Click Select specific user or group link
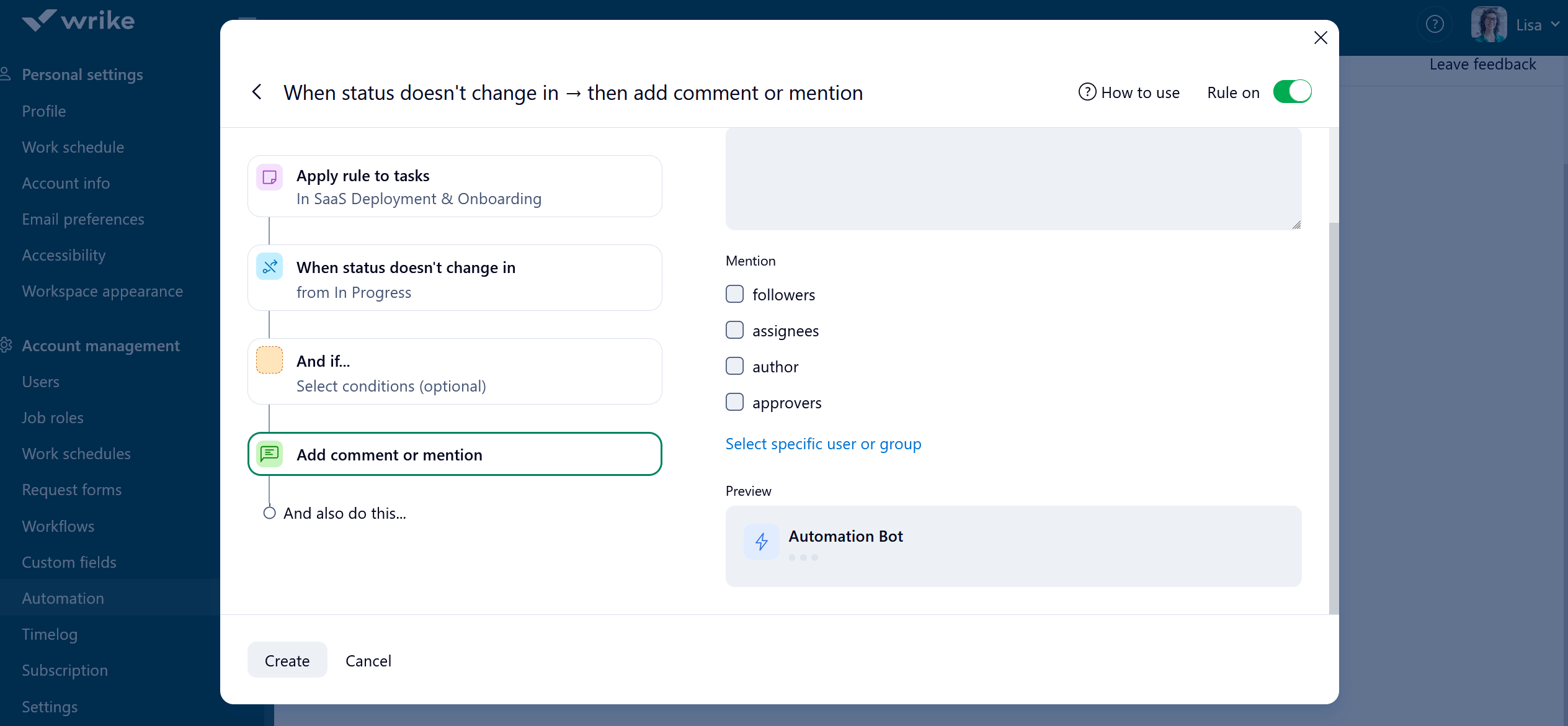 point(823,444)
